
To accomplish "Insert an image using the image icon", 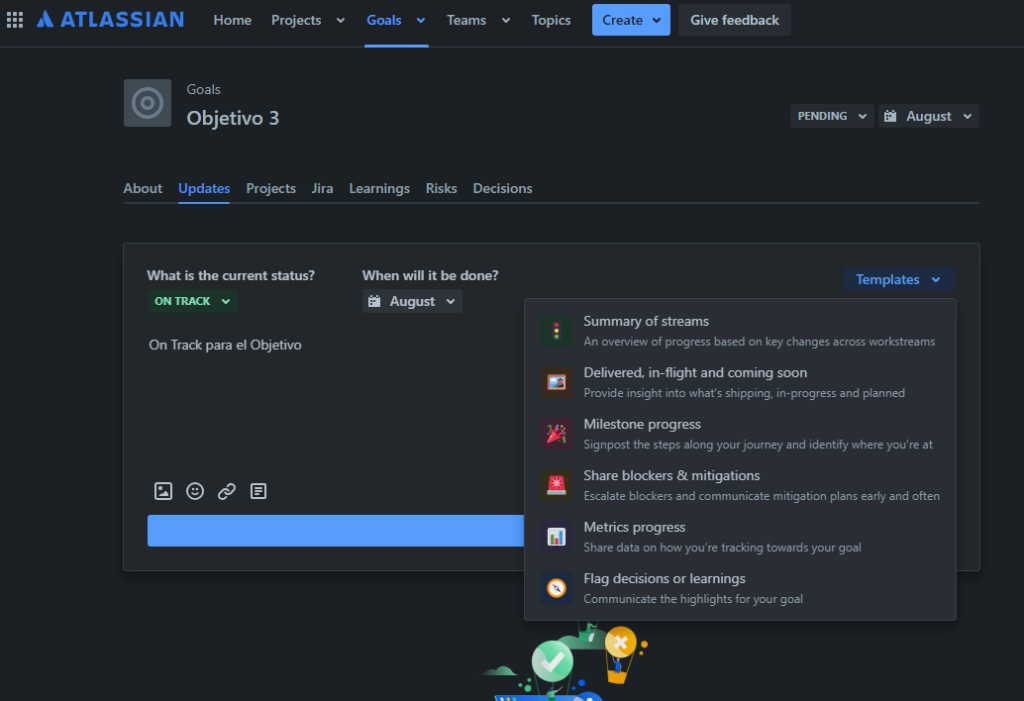I will click(163, 491).
